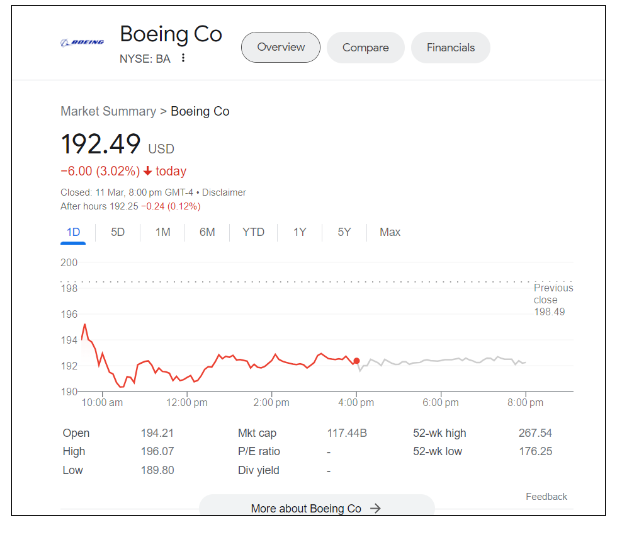Screen dimensions: 619x533
Task: Switch chart to 1Y range
Action: 300,232
